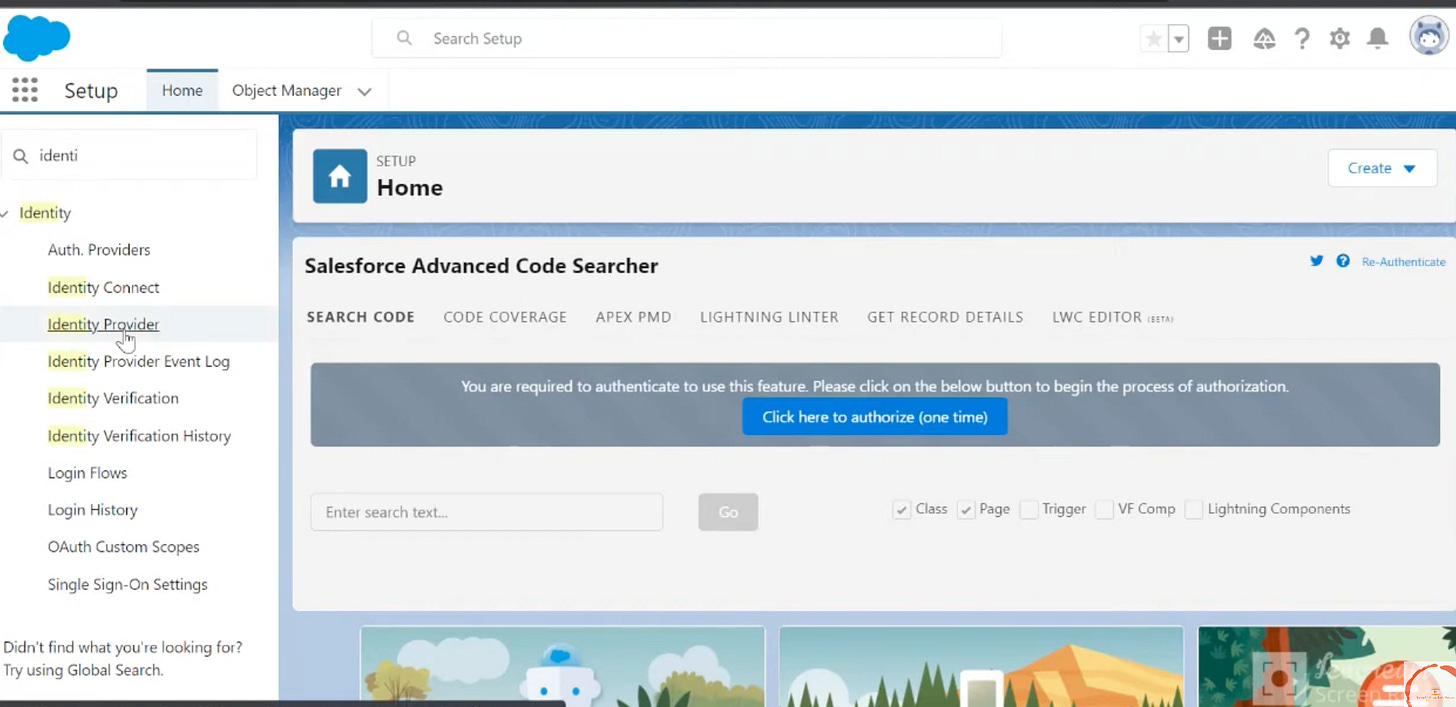Click the Quick Find box containing identi
1456x707 pixels.
130,156
